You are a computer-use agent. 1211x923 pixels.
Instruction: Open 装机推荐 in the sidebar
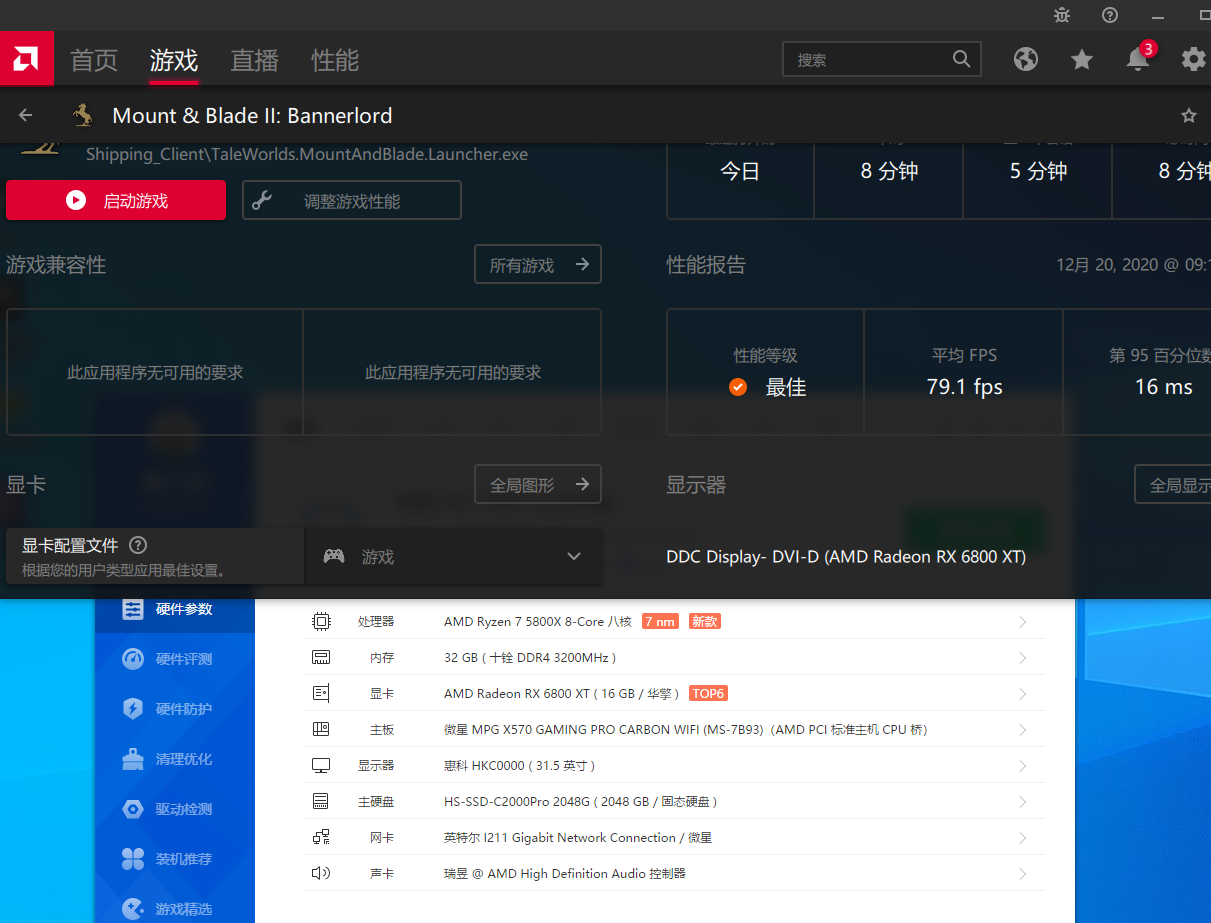coord(175,859)
